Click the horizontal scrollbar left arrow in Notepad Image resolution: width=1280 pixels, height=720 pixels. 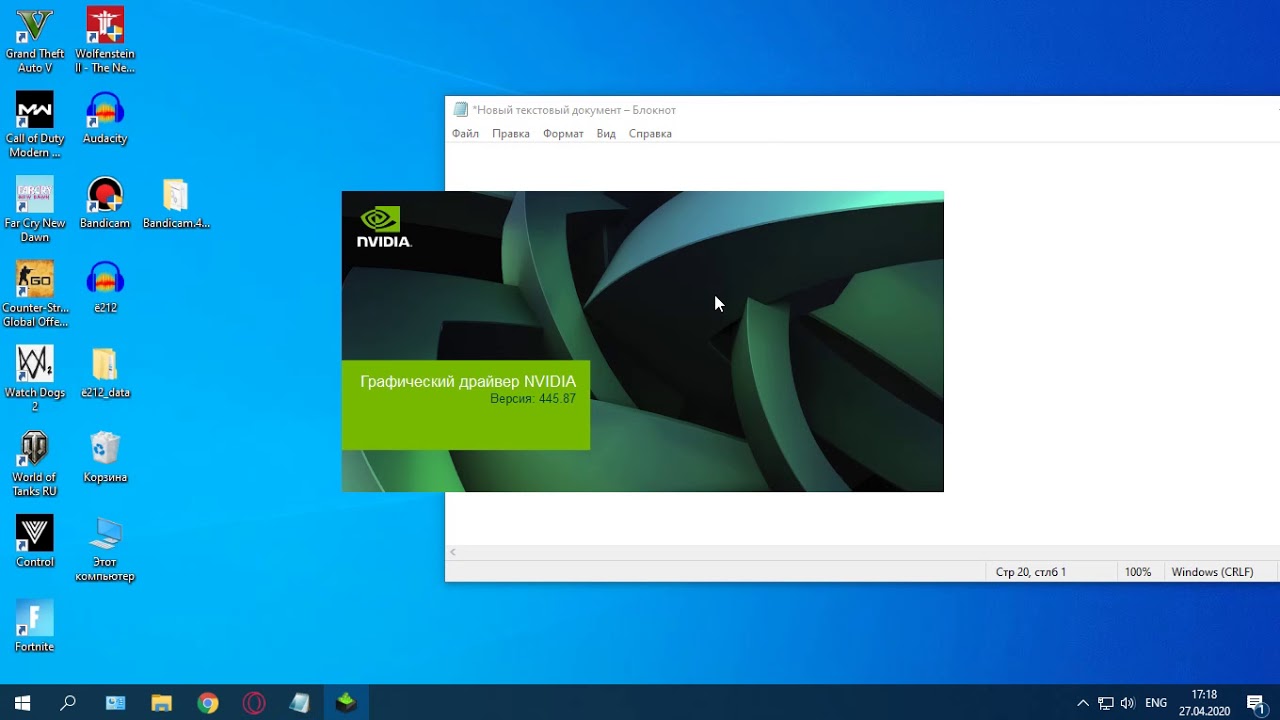(x=453, y=552)
